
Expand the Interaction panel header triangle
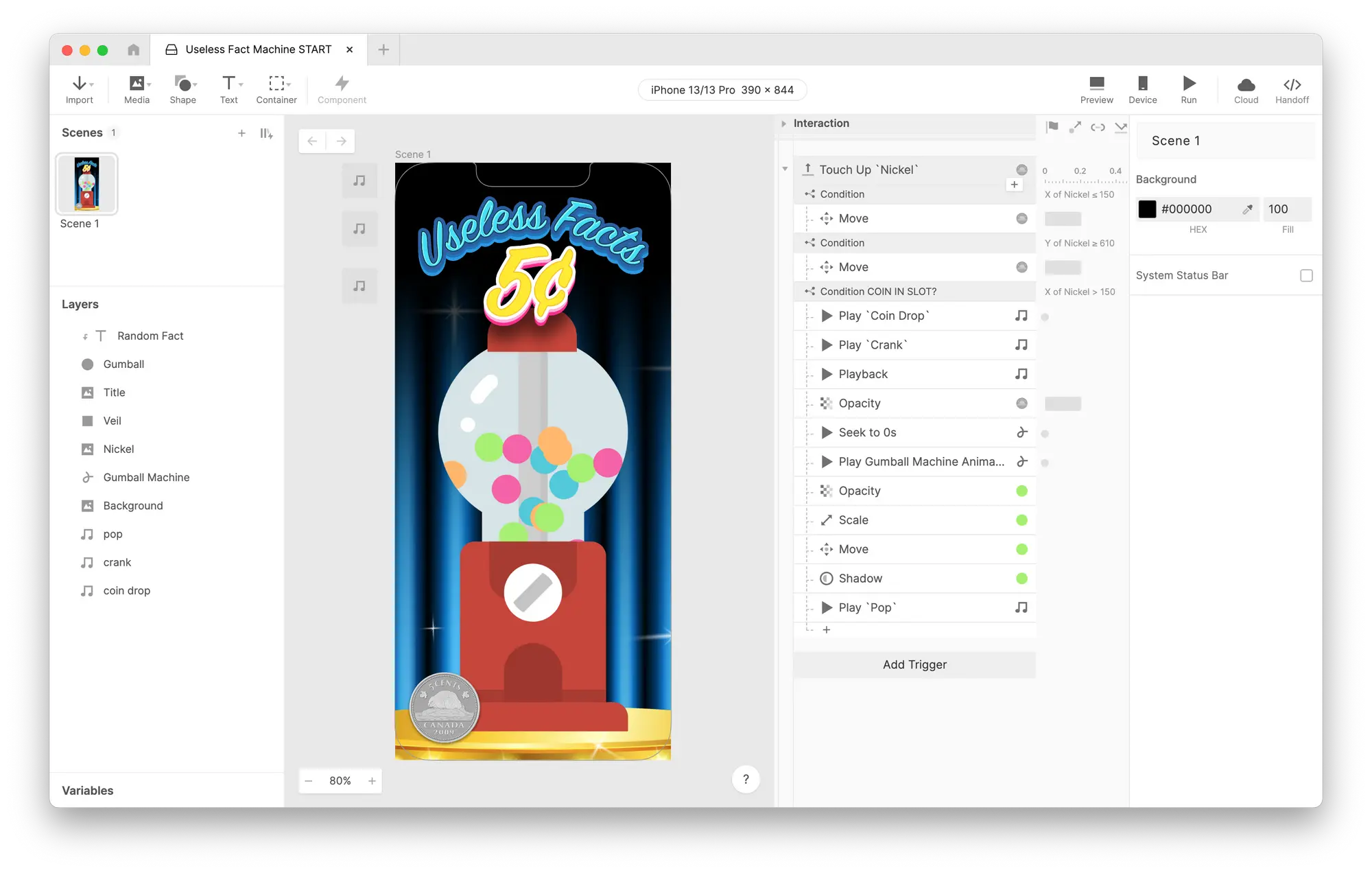tap(783, 124)
